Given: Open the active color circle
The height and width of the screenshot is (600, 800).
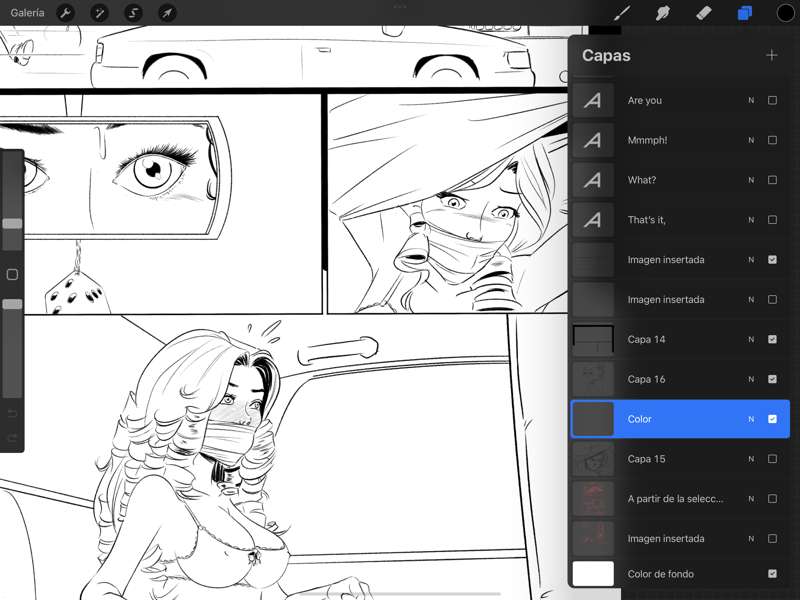Looking at the screenshot, I should click(x=785, y=13).
